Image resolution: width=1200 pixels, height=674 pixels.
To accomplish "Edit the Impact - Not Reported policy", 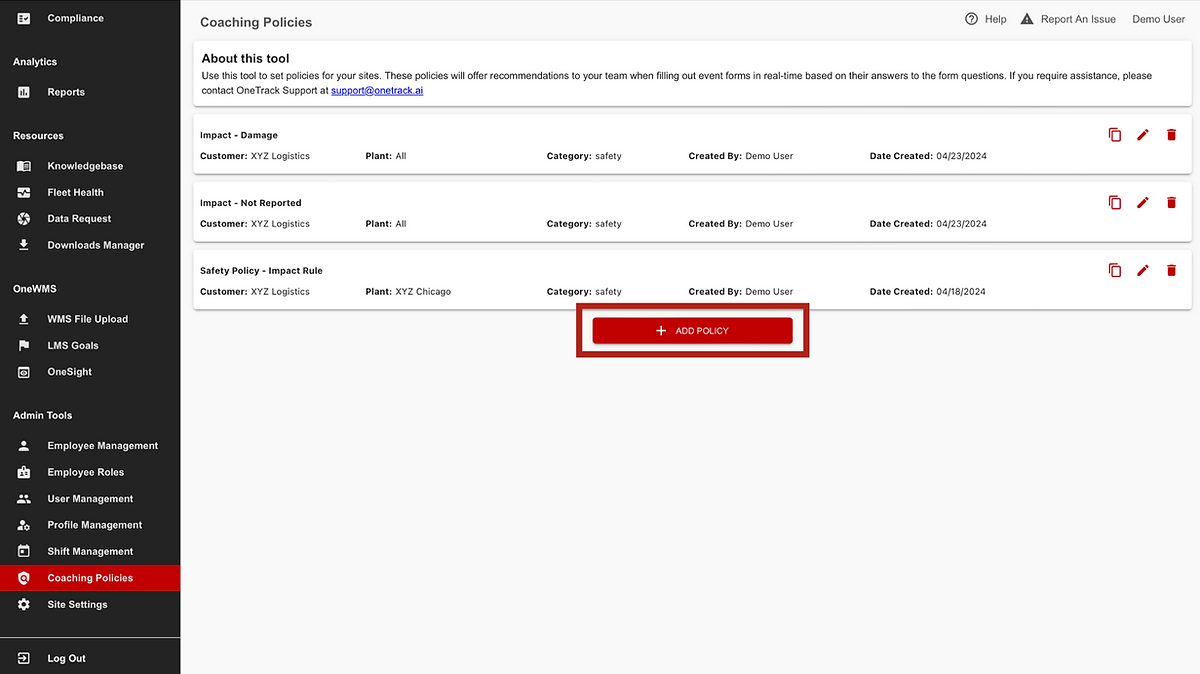I will pyautogui.click(x=1143, y=203).
